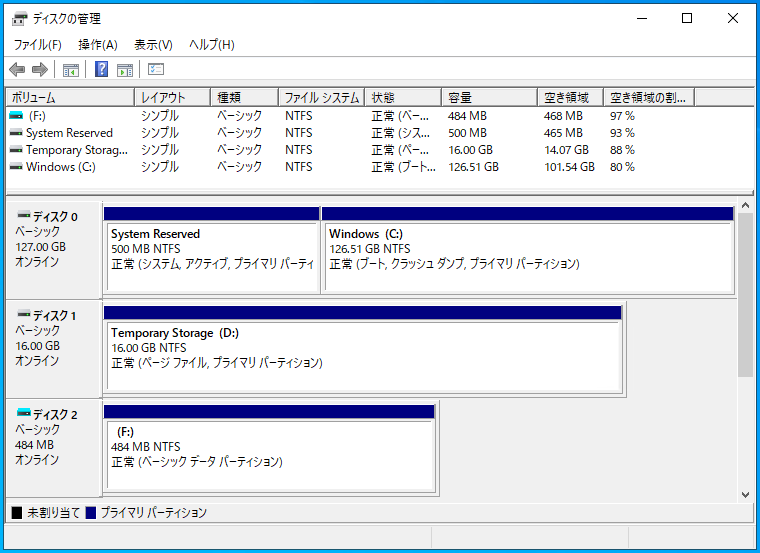Image resolution: width=760 pixels, height=553 pixels.
Task: Click the 484 MB capacity cell
Action: coord(467,116)
